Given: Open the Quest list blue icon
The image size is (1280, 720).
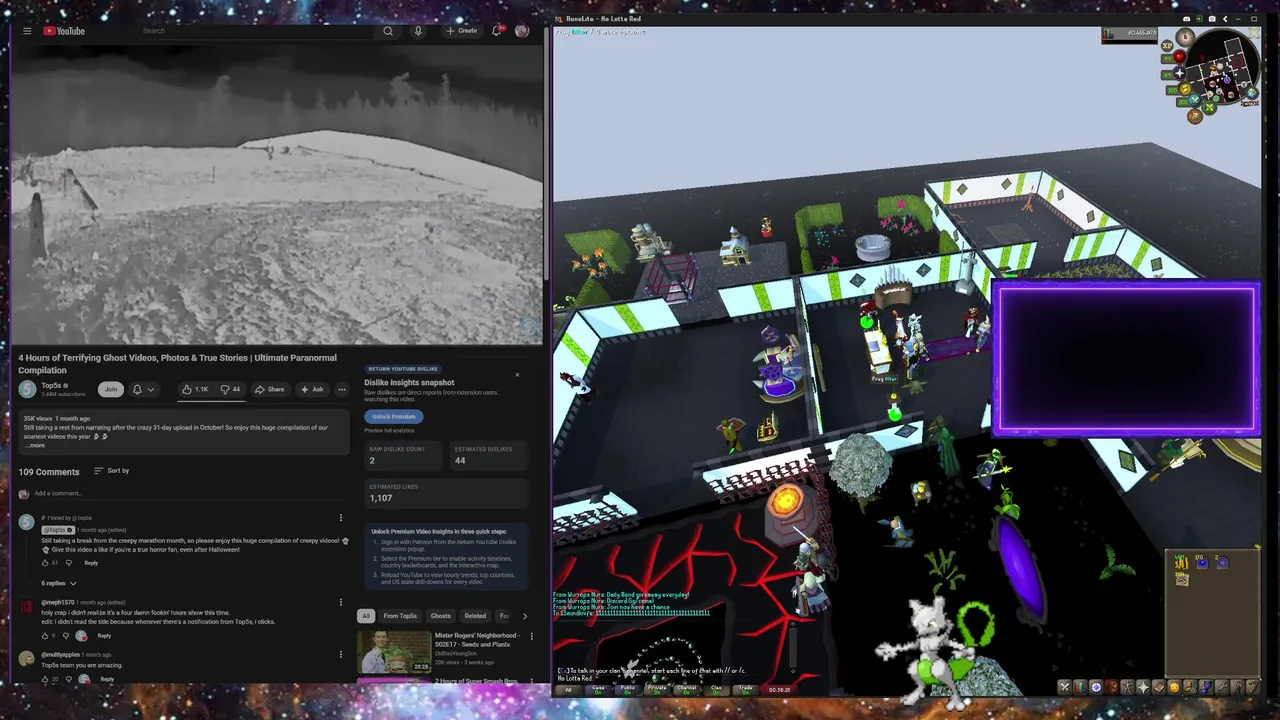Looking at the screenshot, I should coord(1096,687).
